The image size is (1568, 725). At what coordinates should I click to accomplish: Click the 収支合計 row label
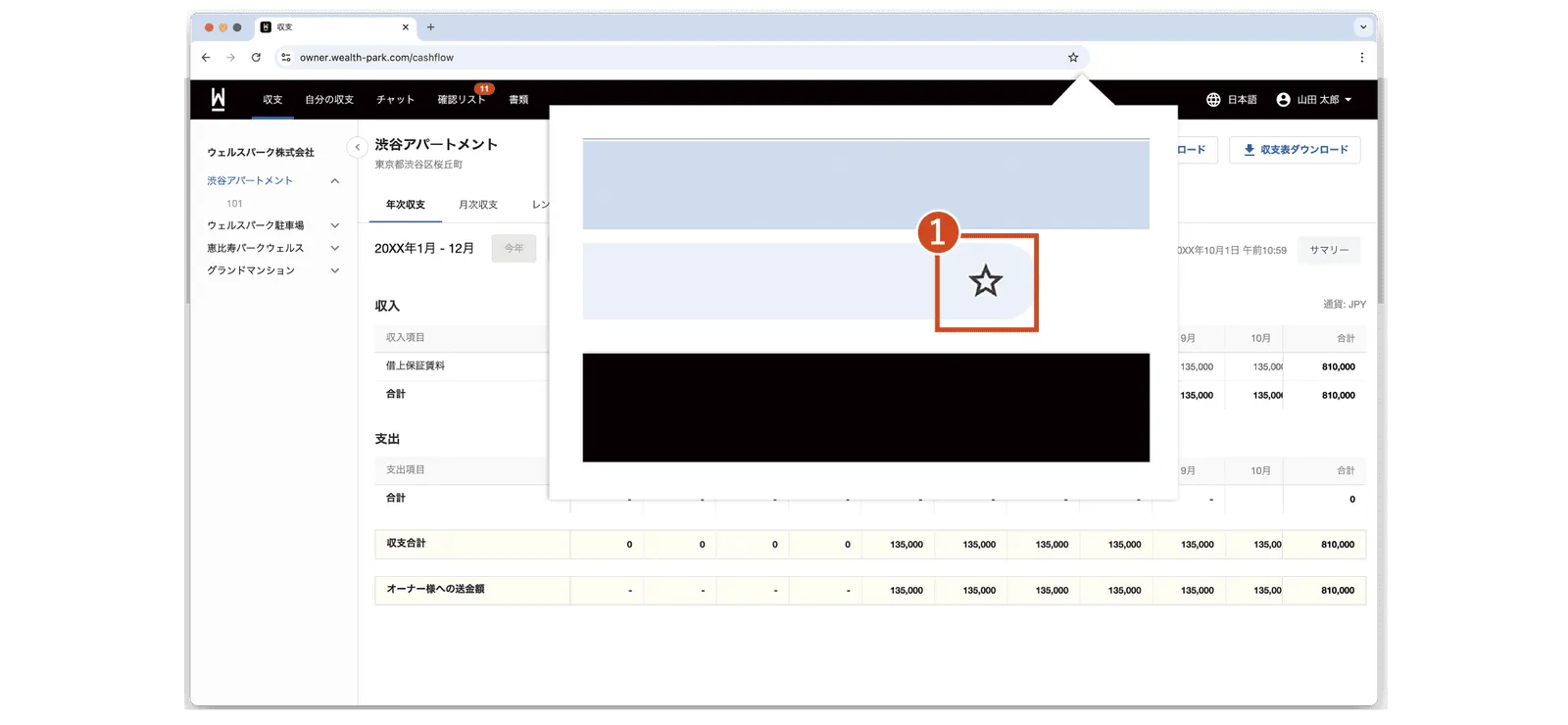(x=406, y=543)
